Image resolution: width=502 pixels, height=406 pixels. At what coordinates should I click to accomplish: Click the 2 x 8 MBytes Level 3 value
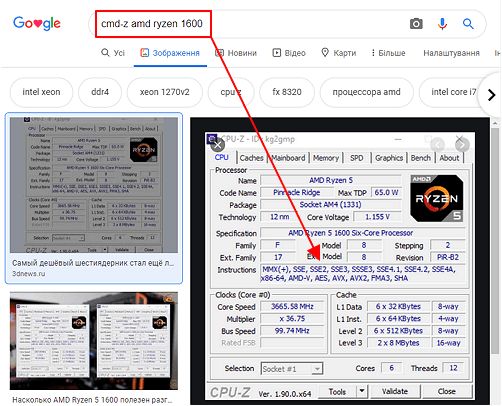pos(398,343)
